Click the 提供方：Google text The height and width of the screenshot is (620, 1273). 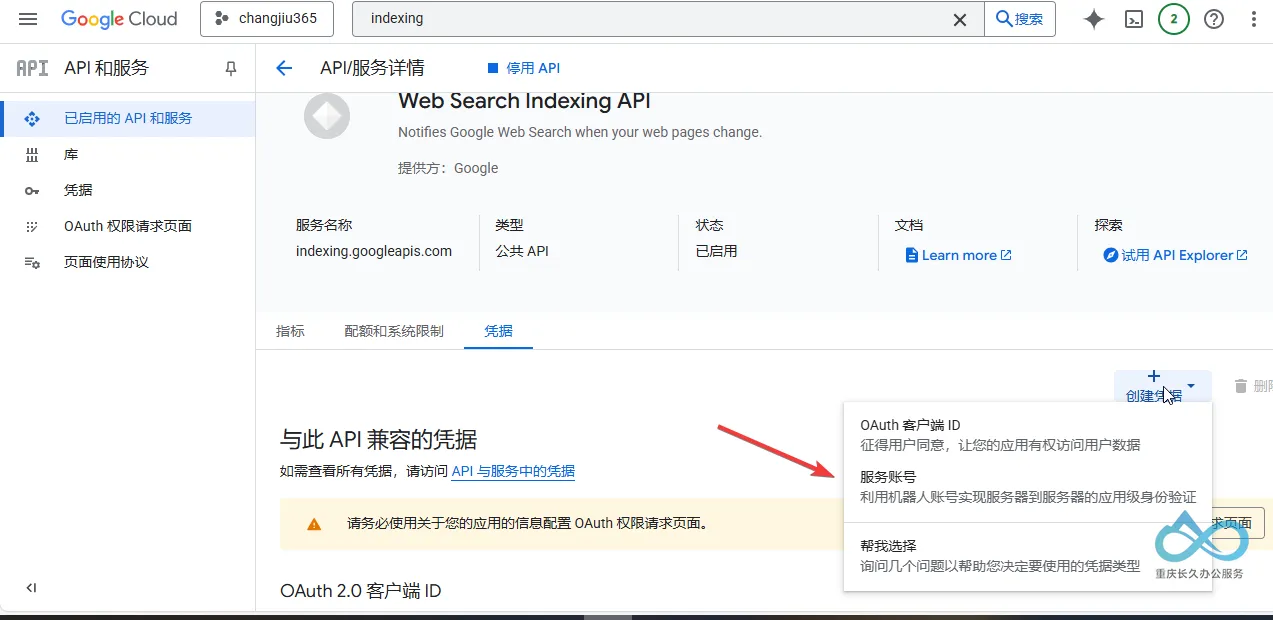point(448,168)
